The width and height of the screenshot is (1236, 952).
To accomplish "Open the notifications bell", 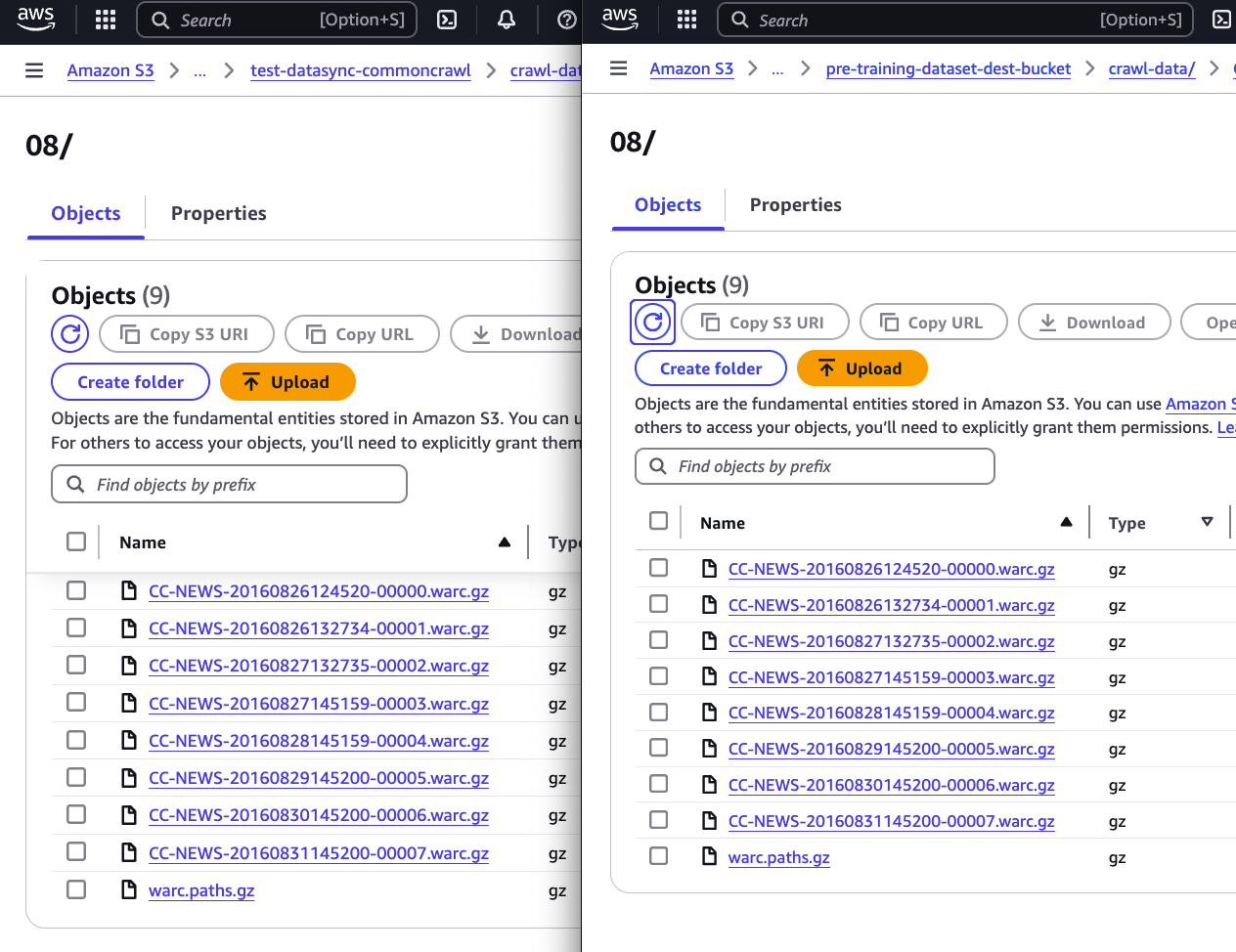I will pyautogui.click(x=506, y=20).
